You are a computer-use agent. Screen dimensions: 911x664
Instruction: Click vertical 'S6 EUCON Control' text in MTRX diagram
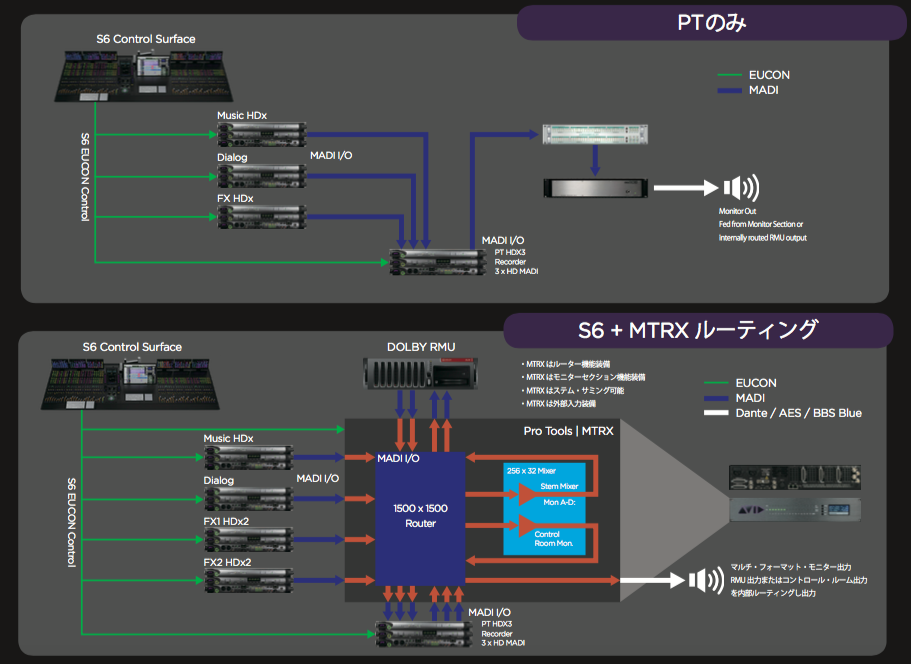tap(71, 522)
